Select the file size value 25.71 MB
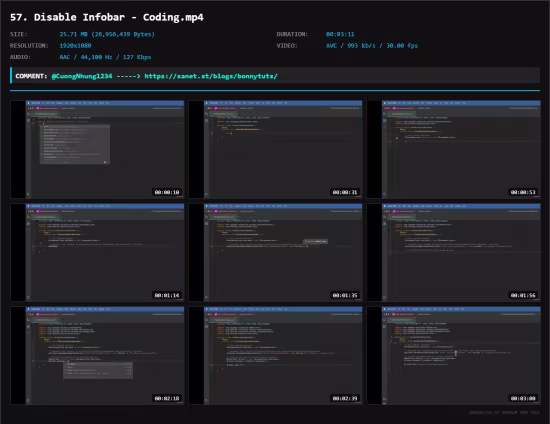Viewport: 550px width, 424px height. [107, 34]
